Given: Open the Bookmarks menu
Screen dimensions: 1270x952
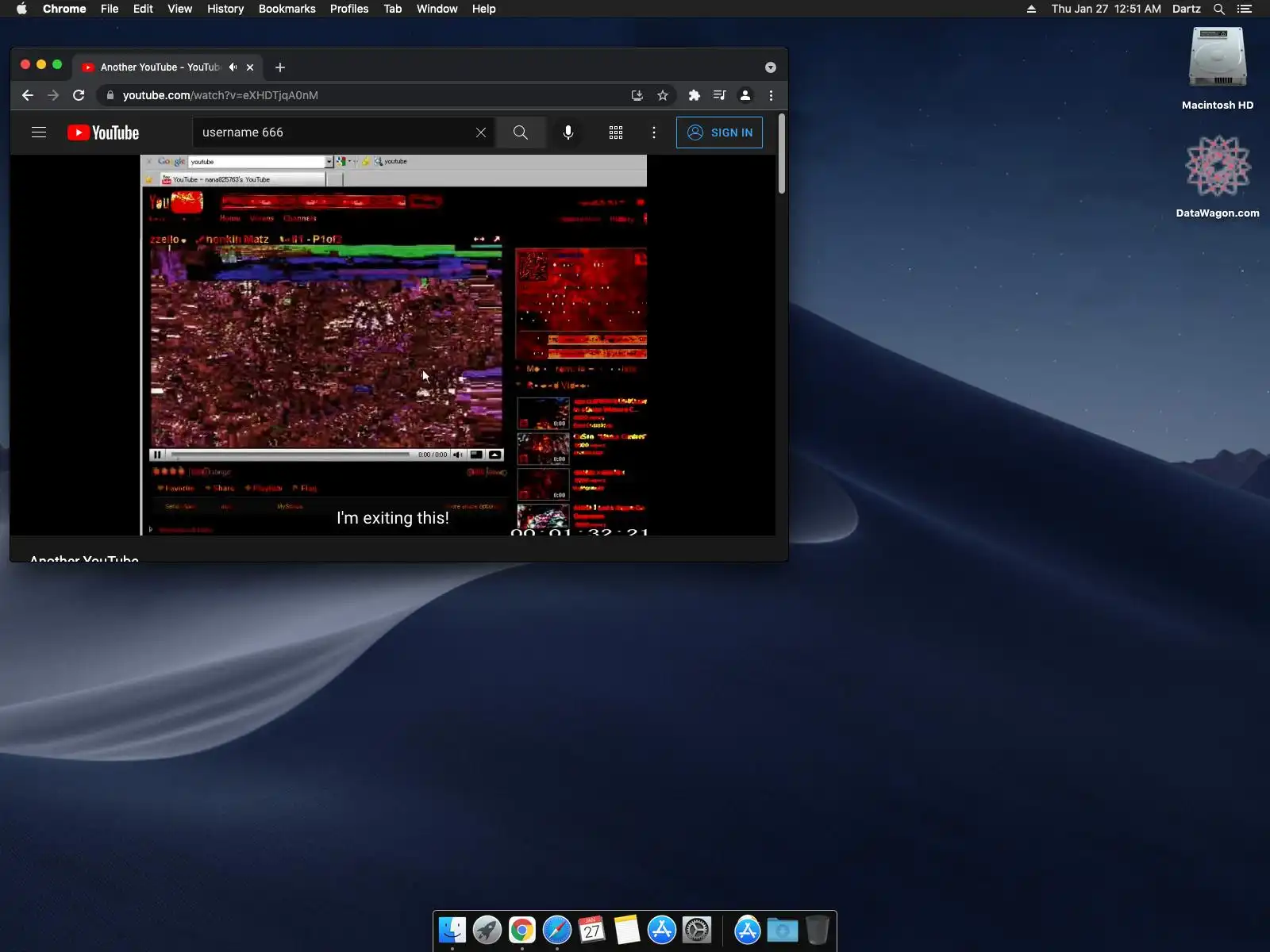Looking at the screenshot, I should 287,9.
